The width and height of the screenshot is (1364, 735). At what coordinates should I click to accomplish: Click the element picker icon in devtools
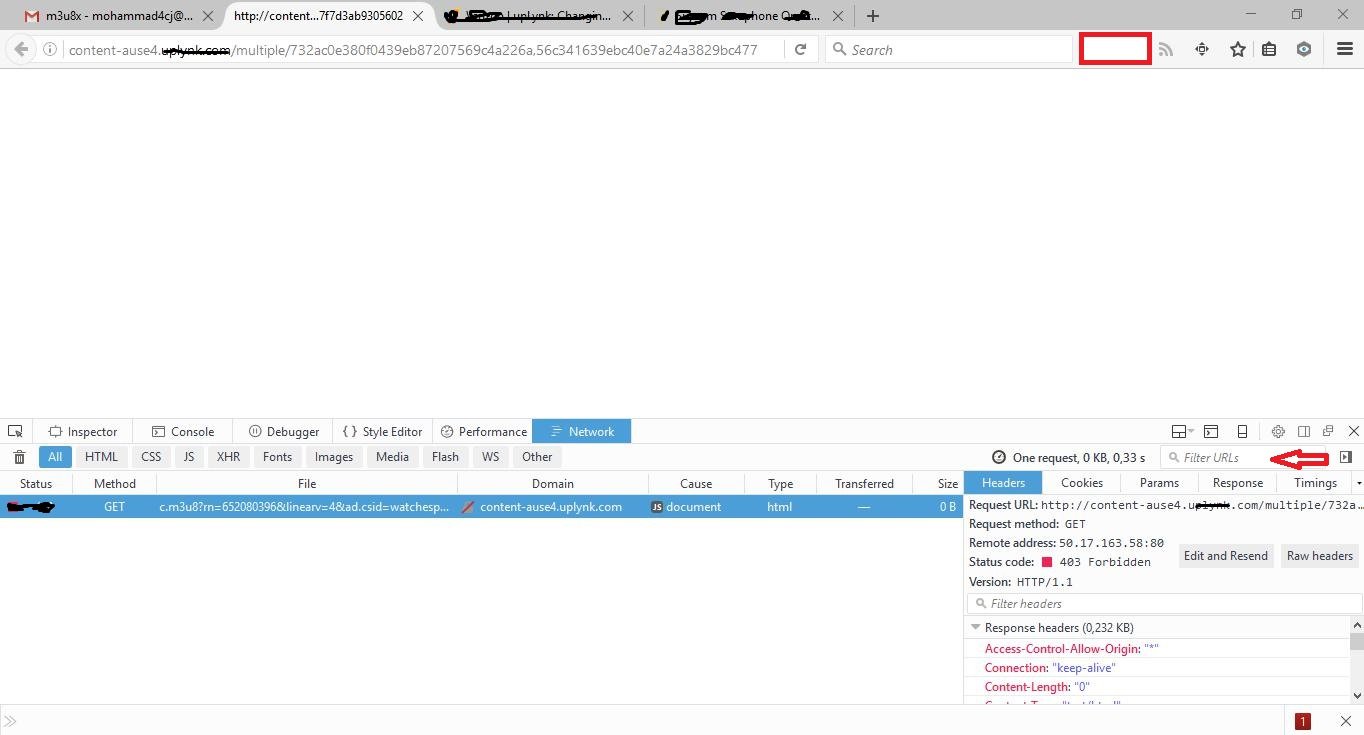(15, 431)
